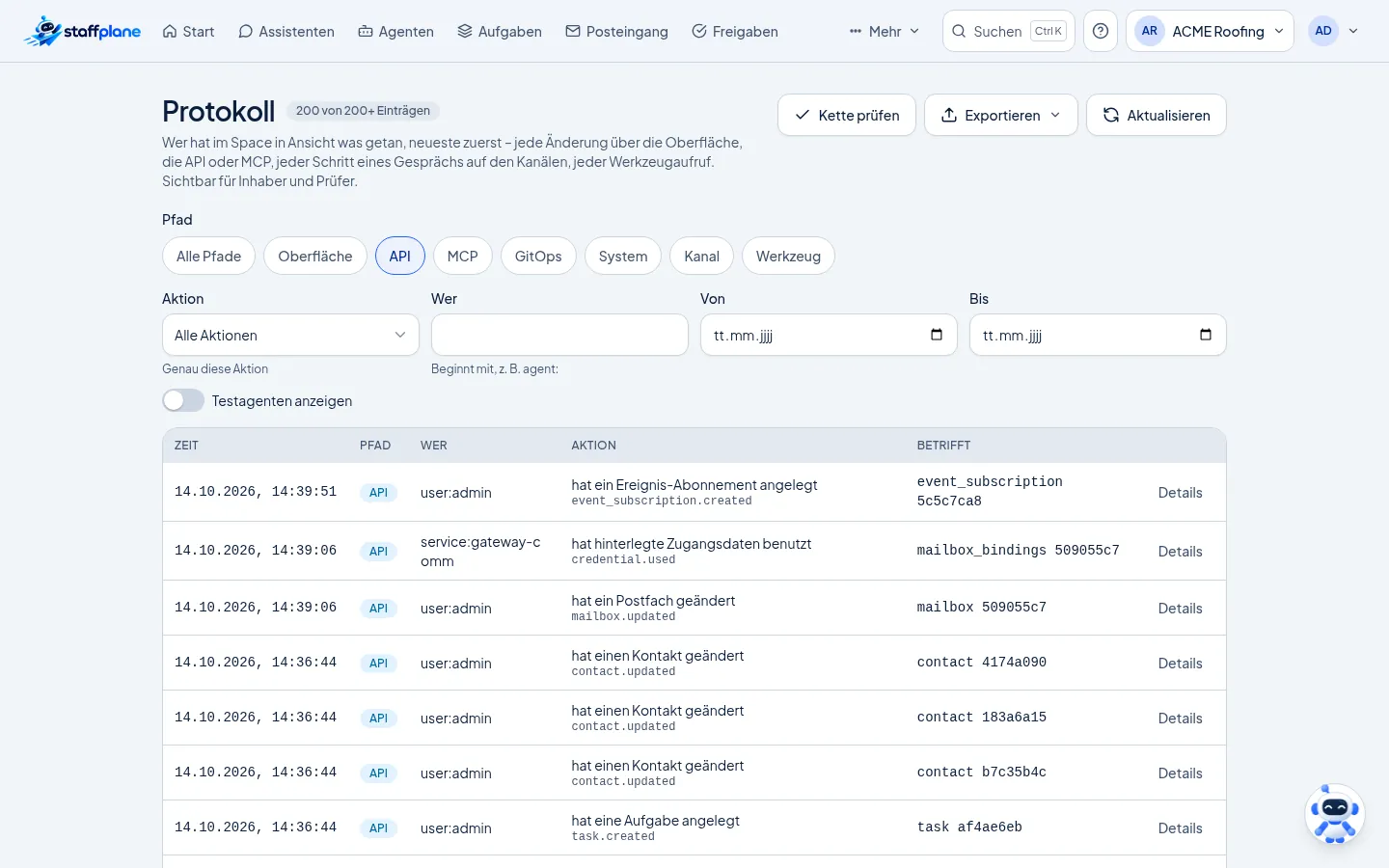Expand the Exportieren dropdown

point(1001,115)
